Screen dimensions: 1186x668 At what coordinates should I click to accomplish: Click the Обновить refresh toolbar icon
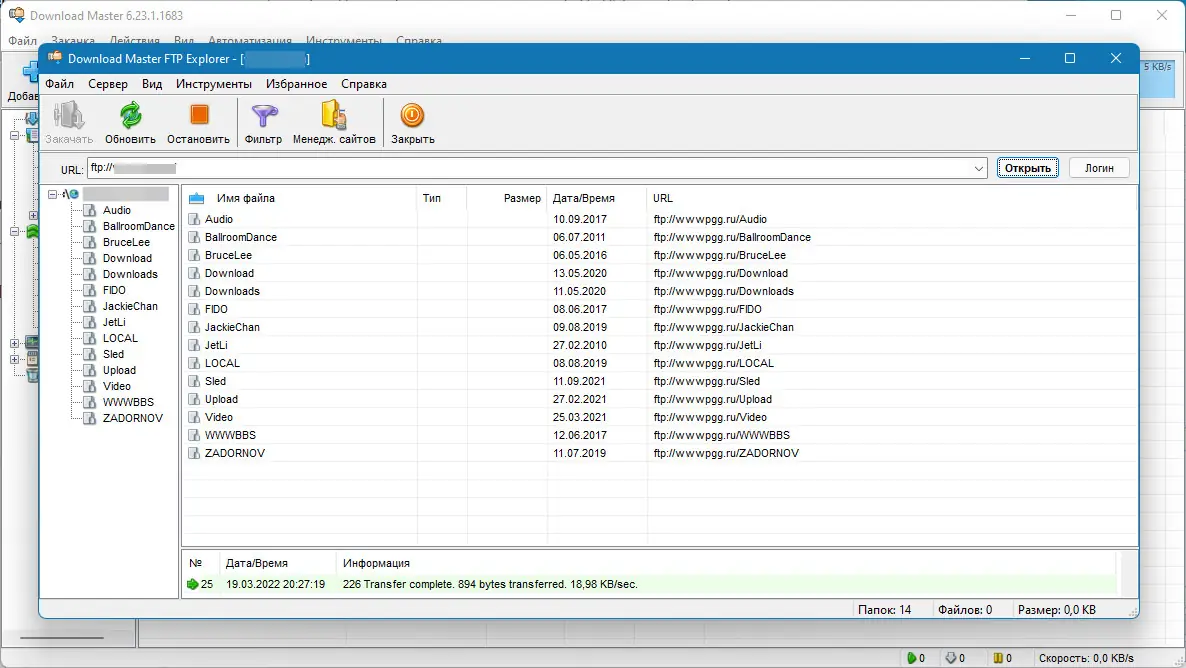point(131,115)
